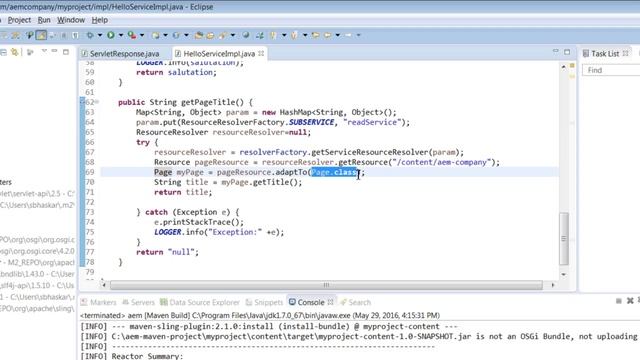Screen dimensions: 640x360
Task: Click 'return title;' on line 71
Action: 183,192
